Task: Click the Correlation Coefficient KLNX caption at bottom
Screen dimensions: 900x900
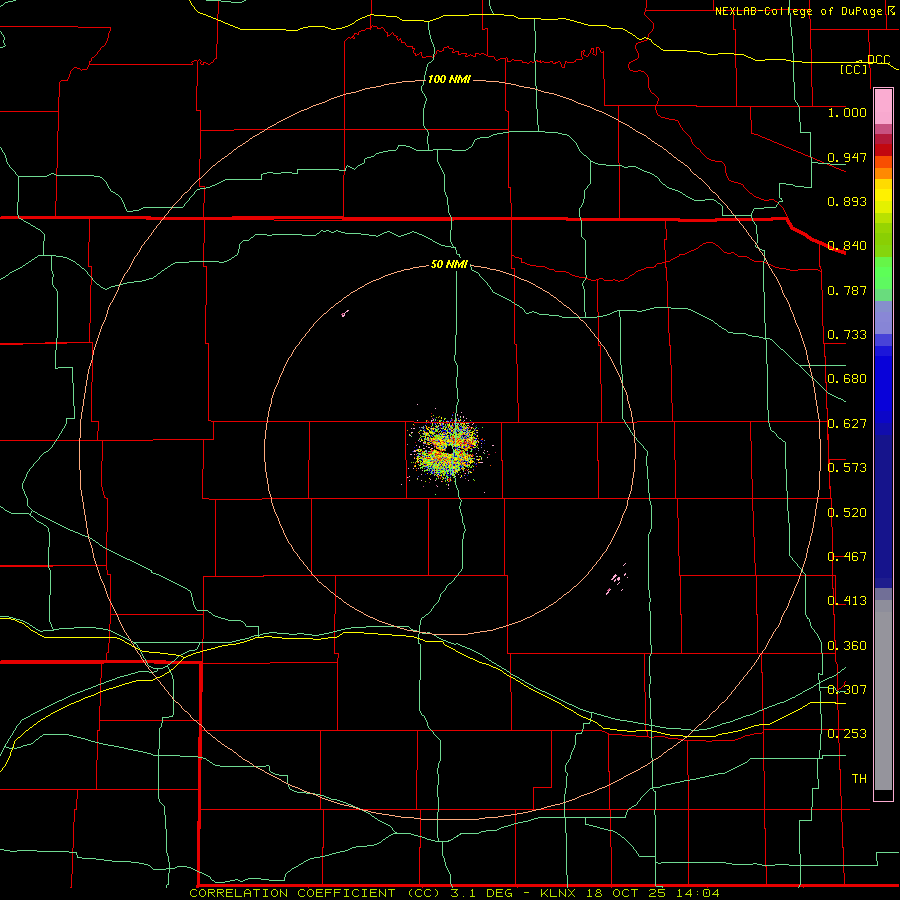Action: click(454, 893)
